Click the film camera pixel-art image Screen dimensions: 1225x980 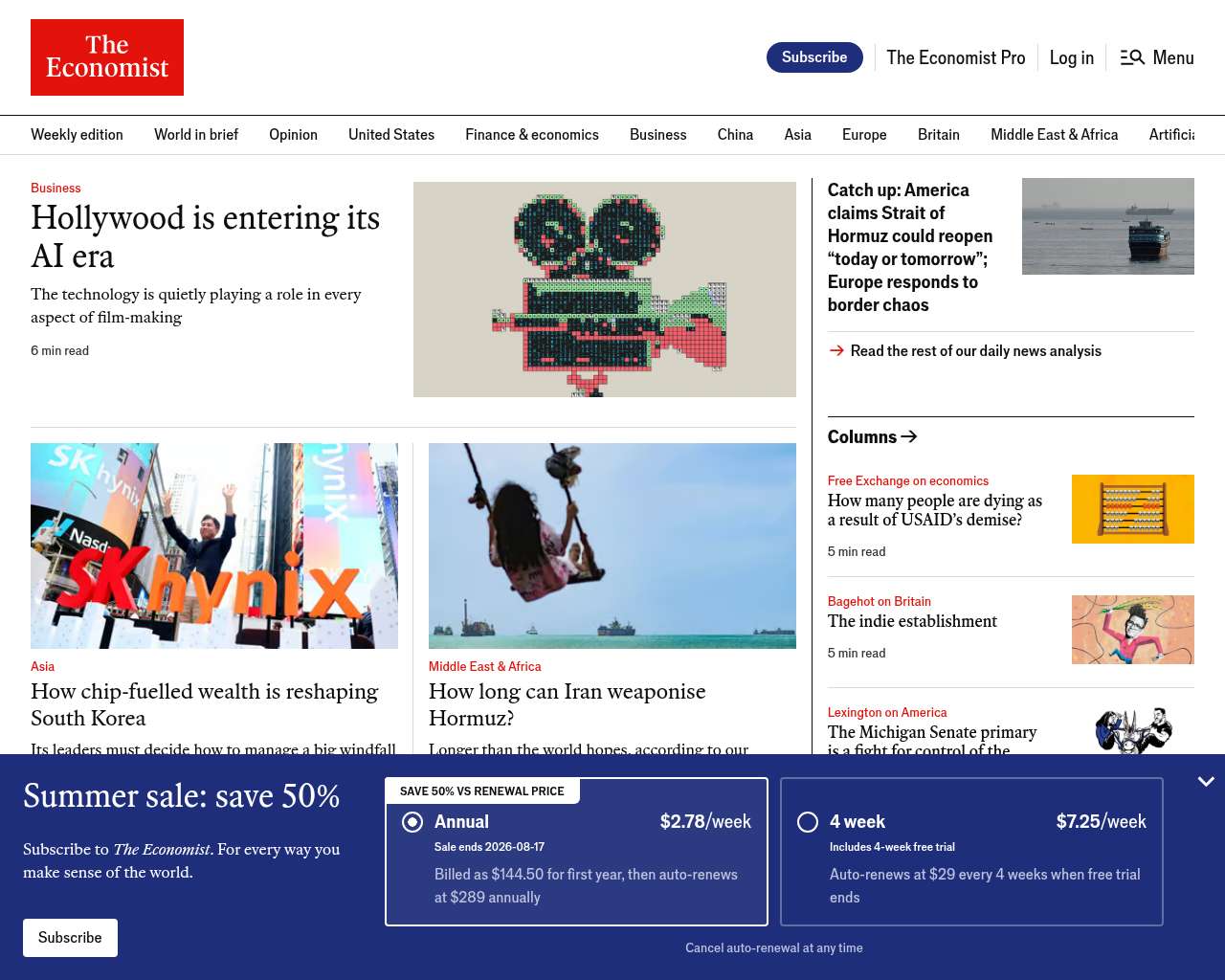coord(605,289)
